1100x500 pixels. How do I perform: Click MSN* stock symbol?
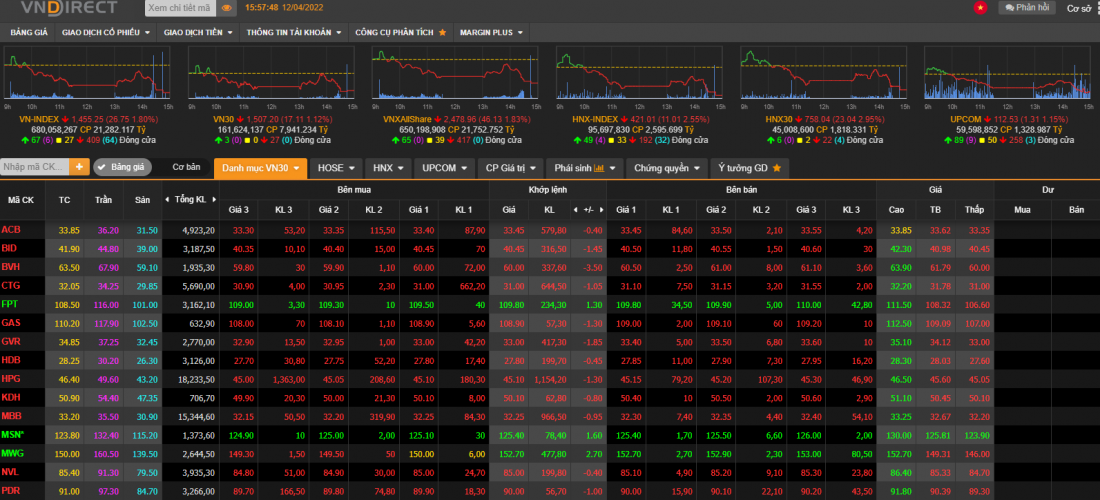coord(12,435)
